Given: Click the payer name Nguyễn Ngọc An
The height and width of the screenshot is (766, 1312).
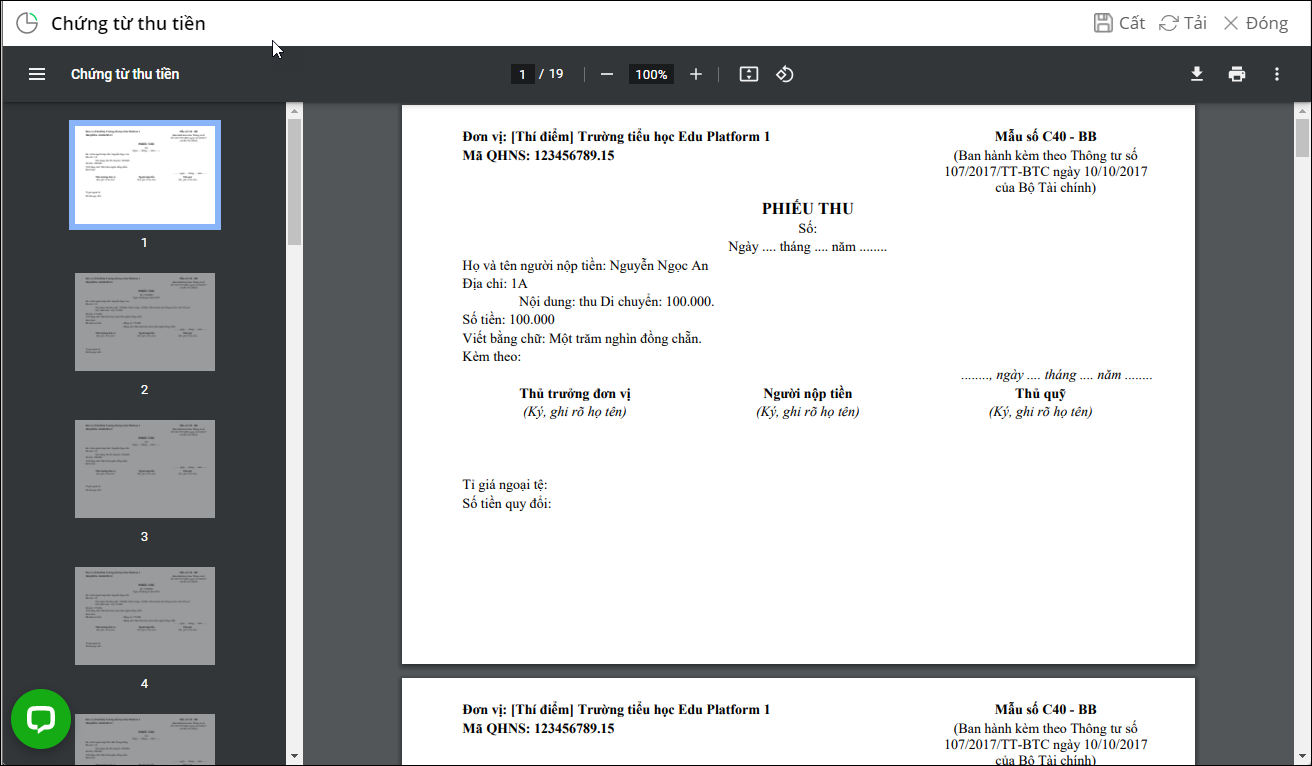Looking at the screenshot, I should (x=659, y=266).
